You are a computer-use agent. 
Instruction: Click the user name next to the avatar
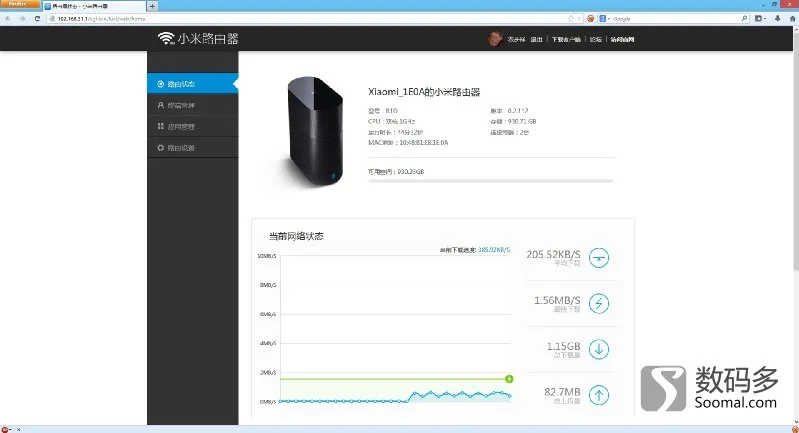(x=516, y=39)
